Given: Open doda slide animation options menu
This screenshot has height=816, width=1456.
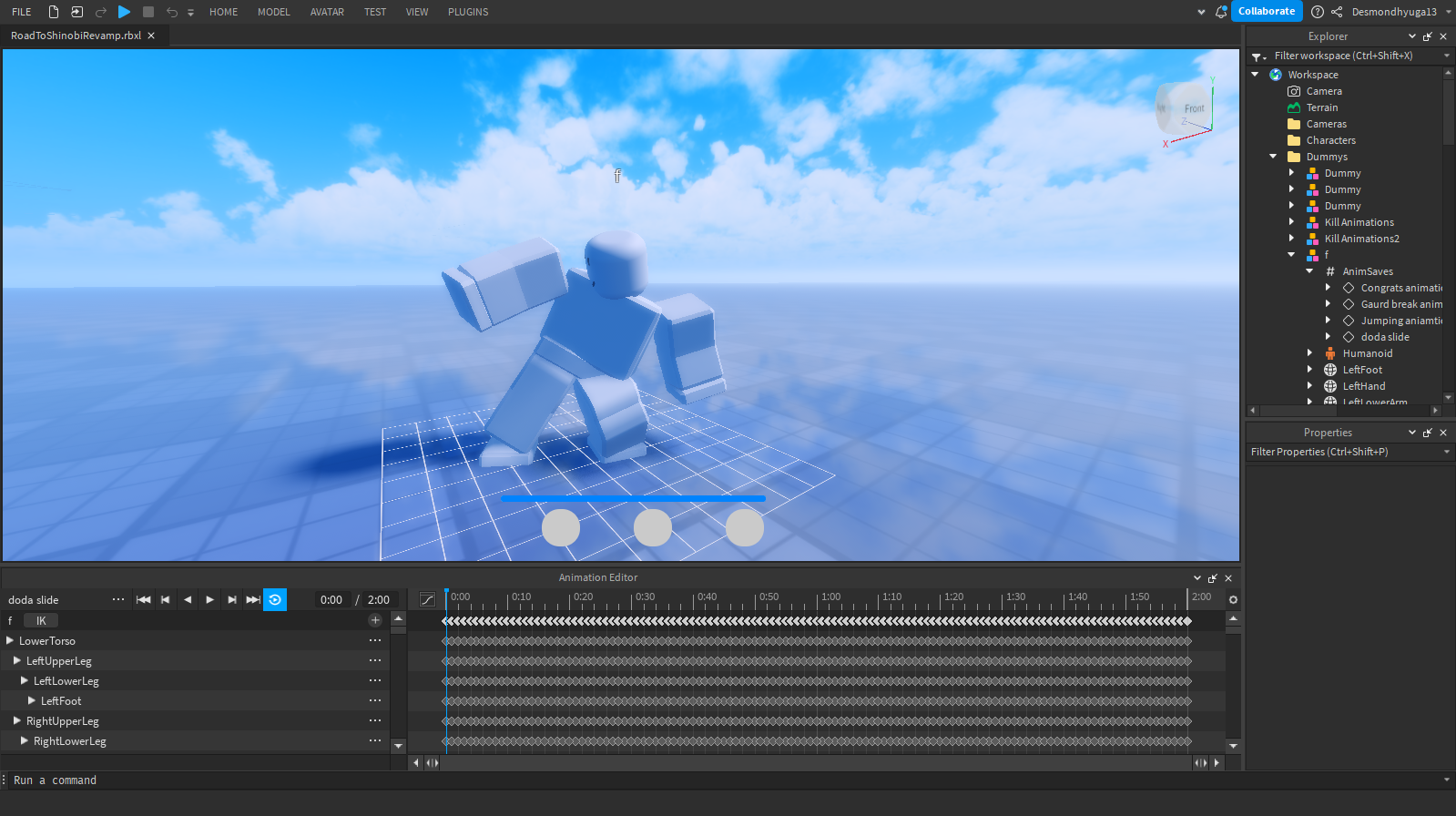Looking at the screenshot, I should point(118,599).
